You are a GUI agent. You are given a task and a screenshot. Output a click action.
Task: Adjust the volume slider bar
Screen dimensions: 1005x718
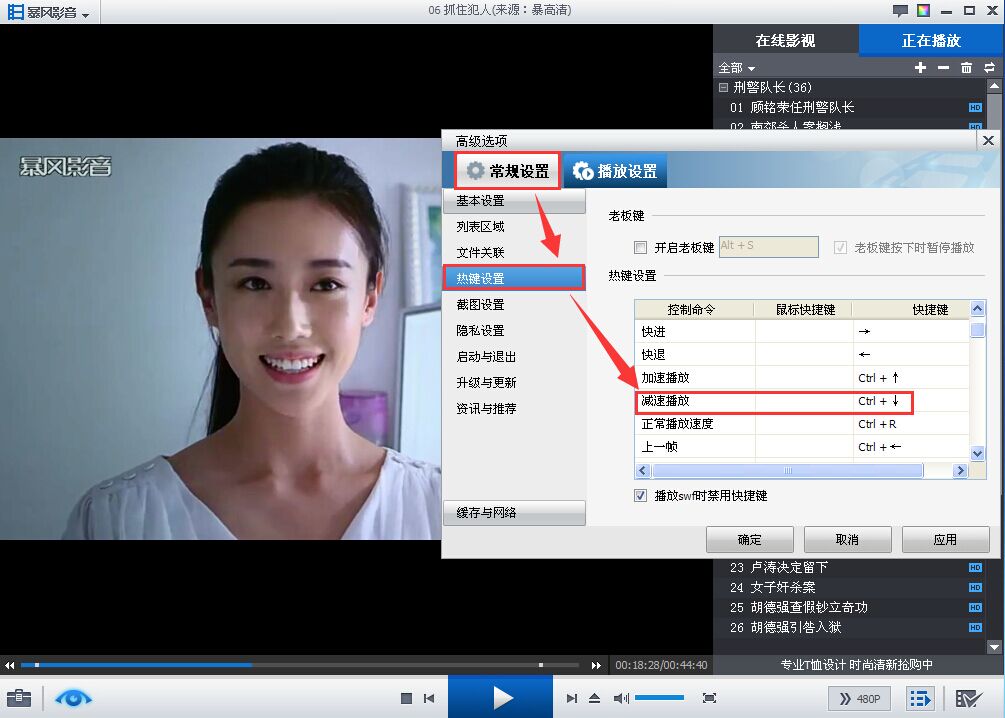[660, 697]
